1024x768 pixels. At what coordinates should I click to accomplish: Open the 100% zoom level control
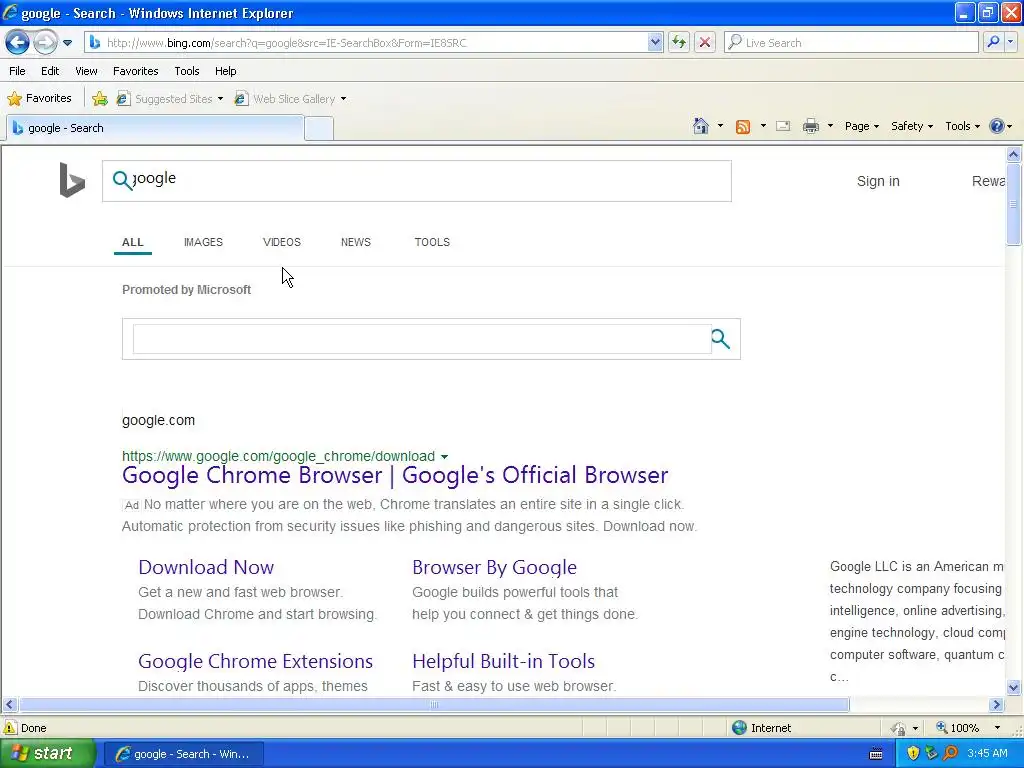[x=968, y=728]
